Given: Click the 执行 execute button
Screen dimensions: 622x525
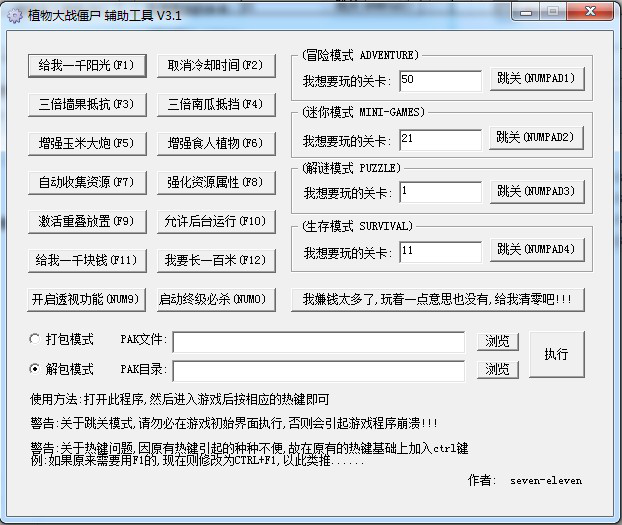Looking at the screenshot, I should [557, 354].
